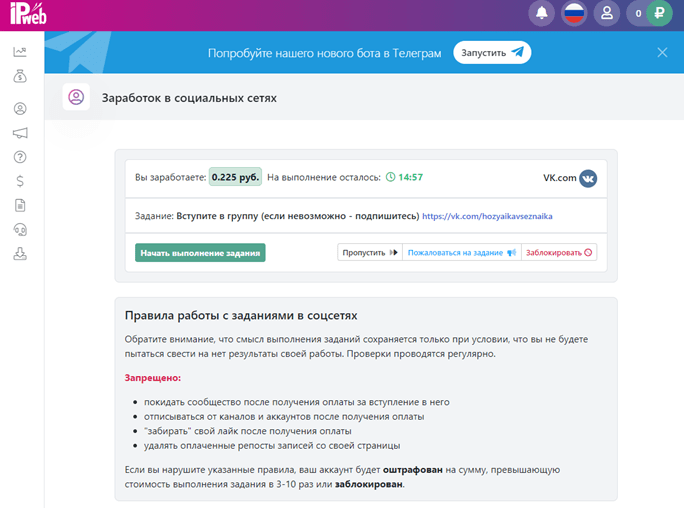Viewport: 684px width, 508px height.
Task: Open the question mark help icon
Action: (20, 157)
